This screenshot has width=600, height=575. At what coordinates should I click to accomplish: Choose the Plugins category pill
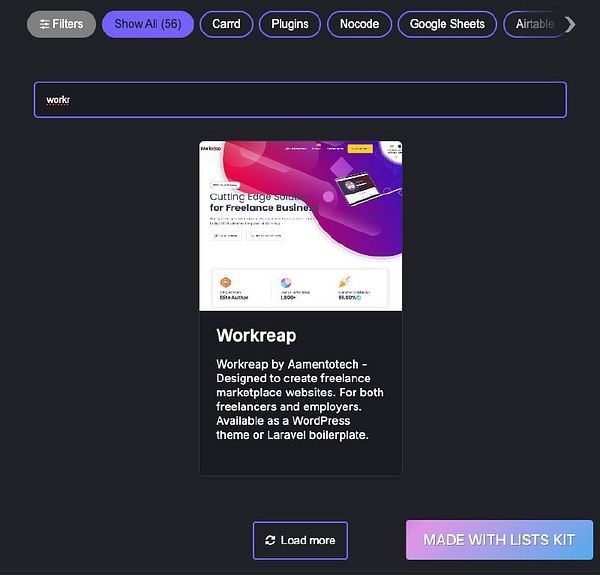(290, 24)
